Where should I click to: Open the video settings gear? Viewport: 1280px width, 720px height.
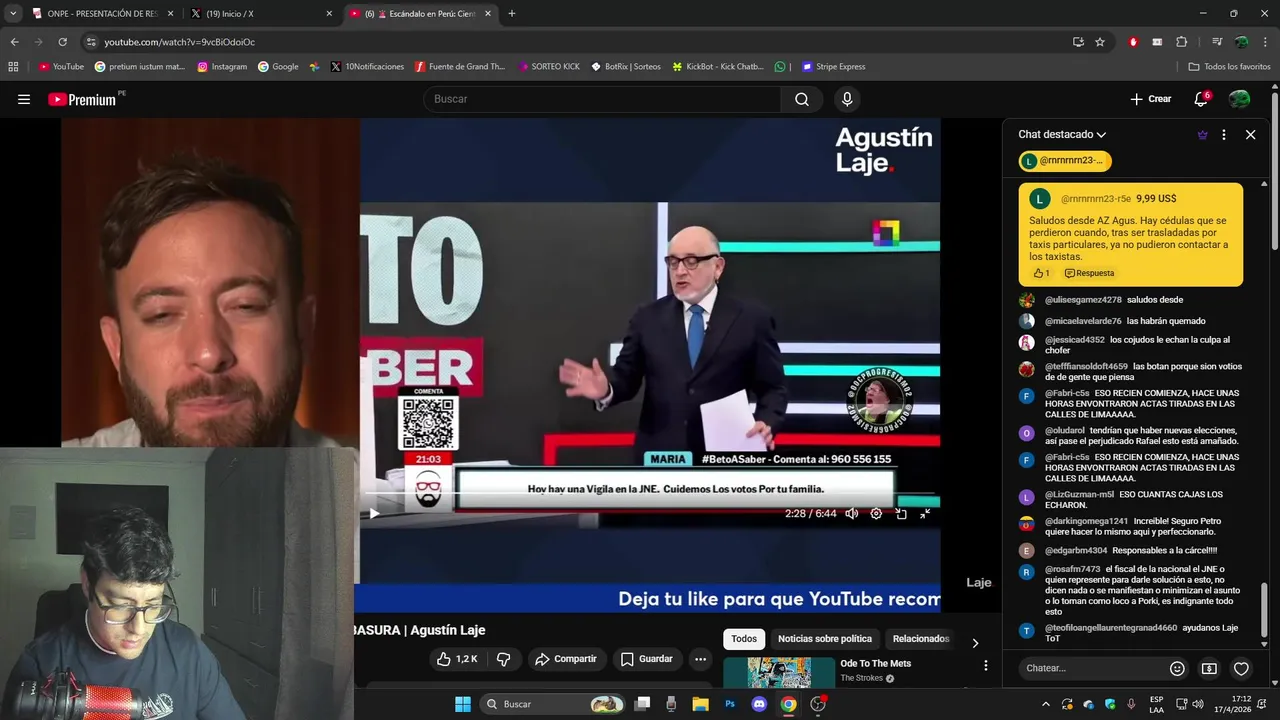tap(876, 513)
